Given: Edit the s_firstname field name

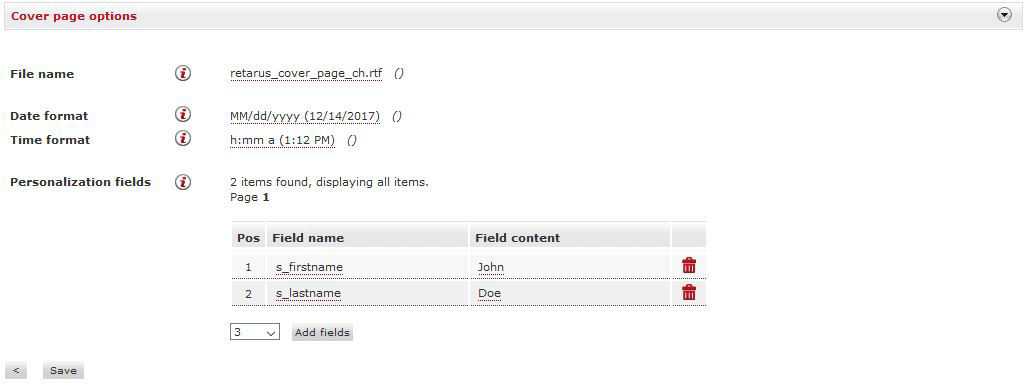Looking at the screenshot, I should (310, 267).
